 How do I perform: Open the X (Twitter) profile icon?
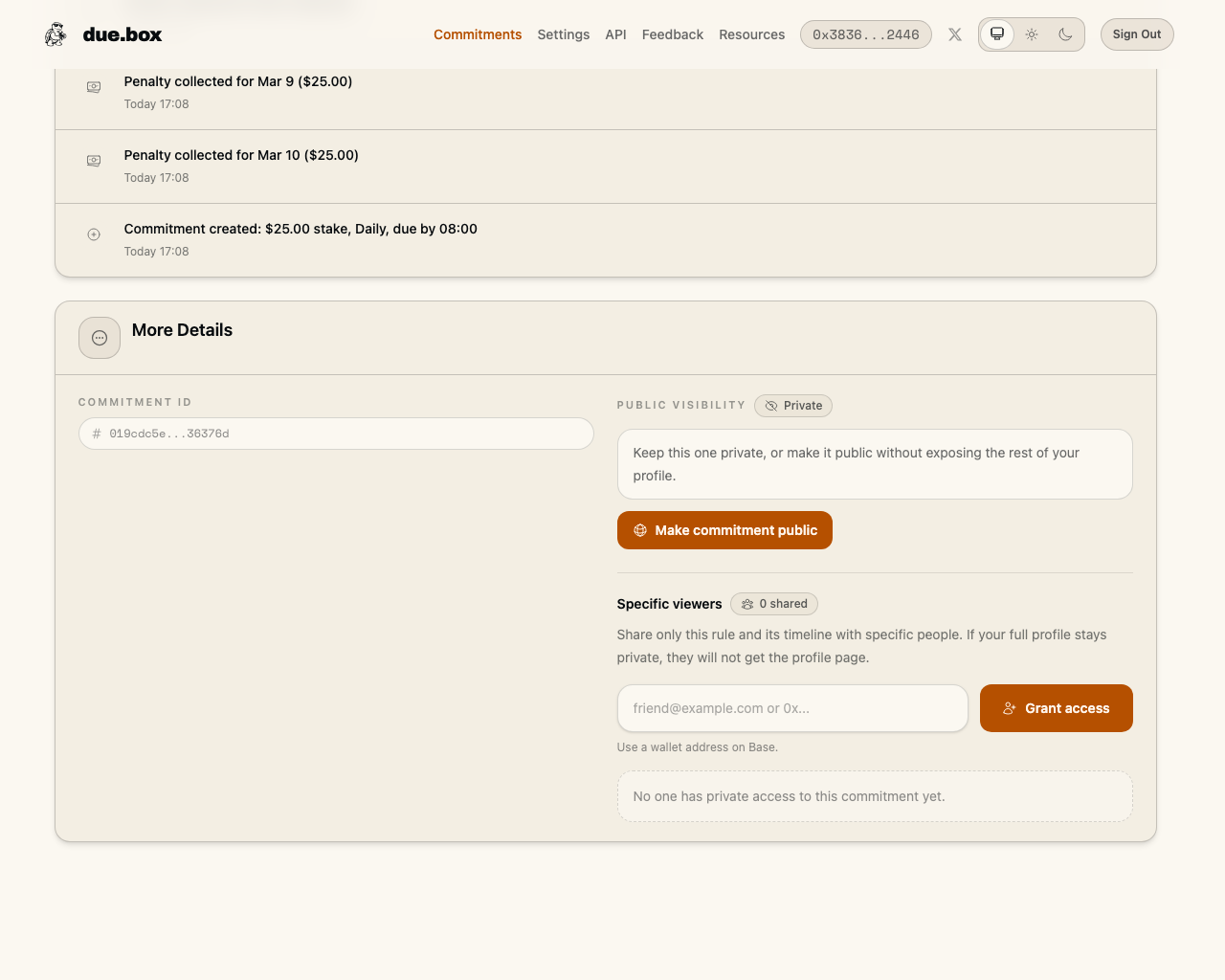955,34
